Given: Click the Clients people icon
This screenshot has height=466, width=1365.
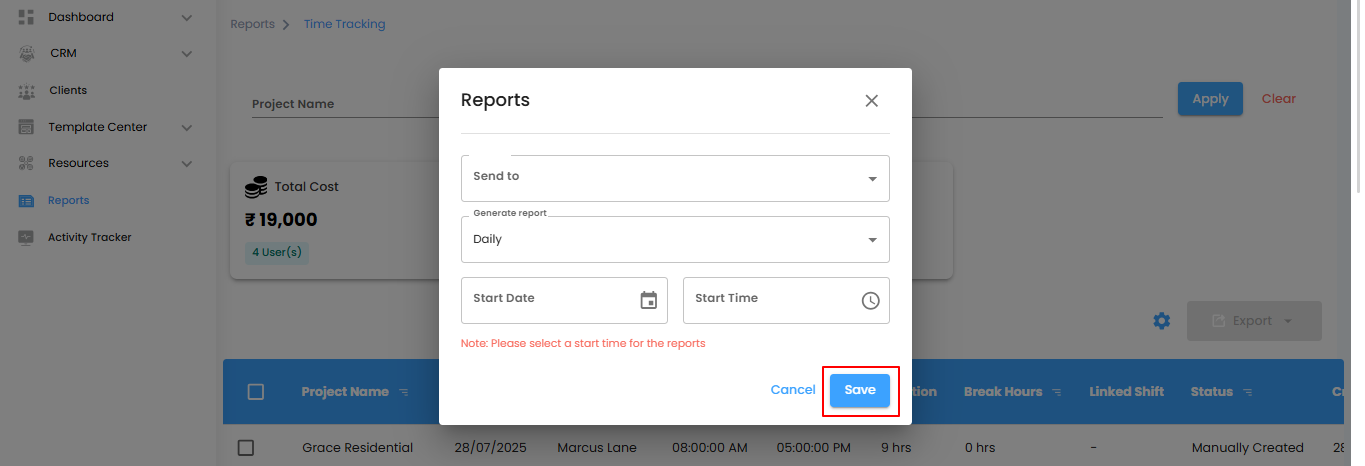Looking at the screenshot, I should pos(26,90).
